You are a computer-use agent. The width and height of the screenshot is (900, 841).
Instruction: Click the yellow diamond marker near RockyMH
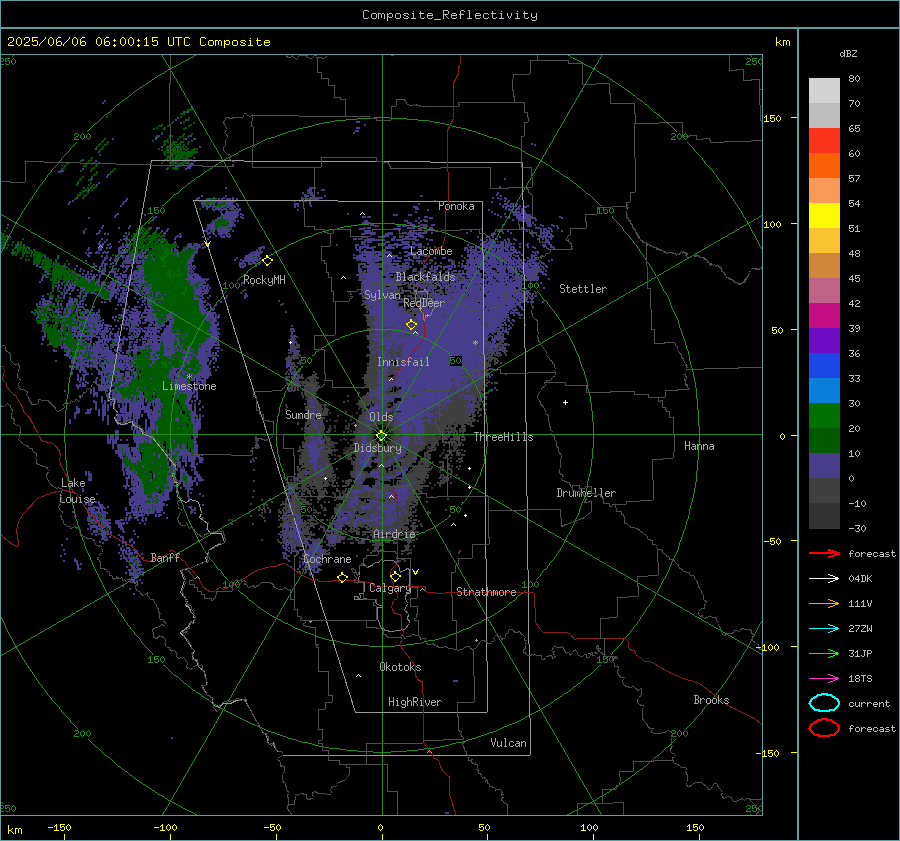click(x=267, y=261)
